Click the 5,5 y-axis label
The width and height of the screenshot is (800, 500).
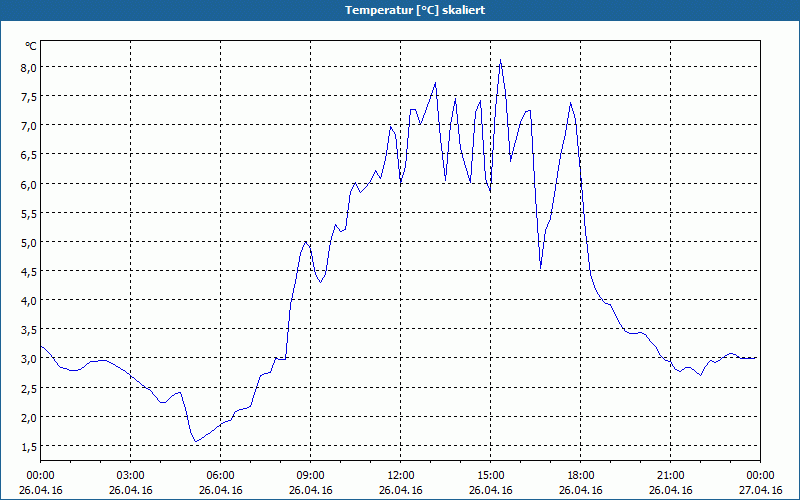click(x=28, y=213)
